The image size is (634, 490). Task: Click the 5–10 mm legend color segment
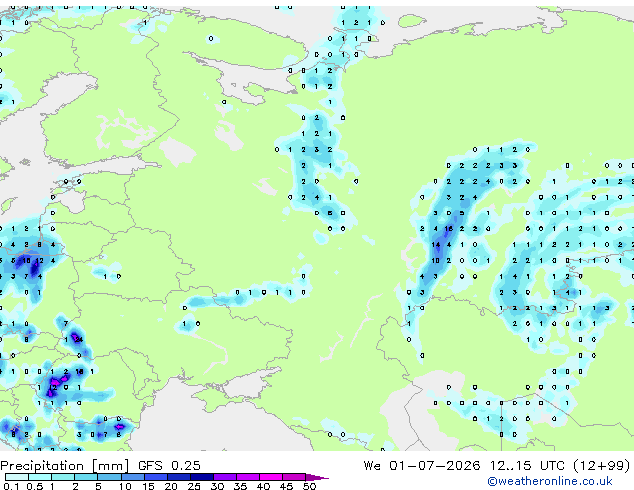pos(109,477)
